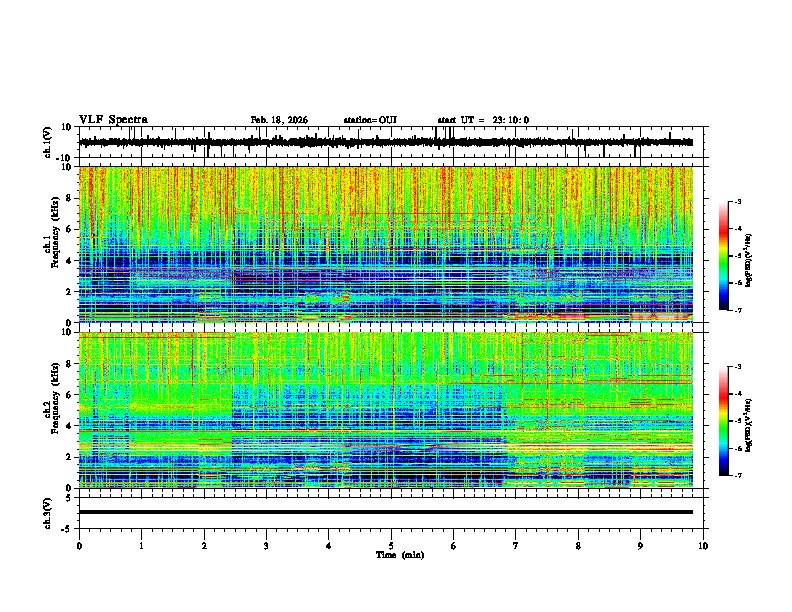Click time axis tick label "8"
Screen dimensions: 792x612
(x=578, y=545)
